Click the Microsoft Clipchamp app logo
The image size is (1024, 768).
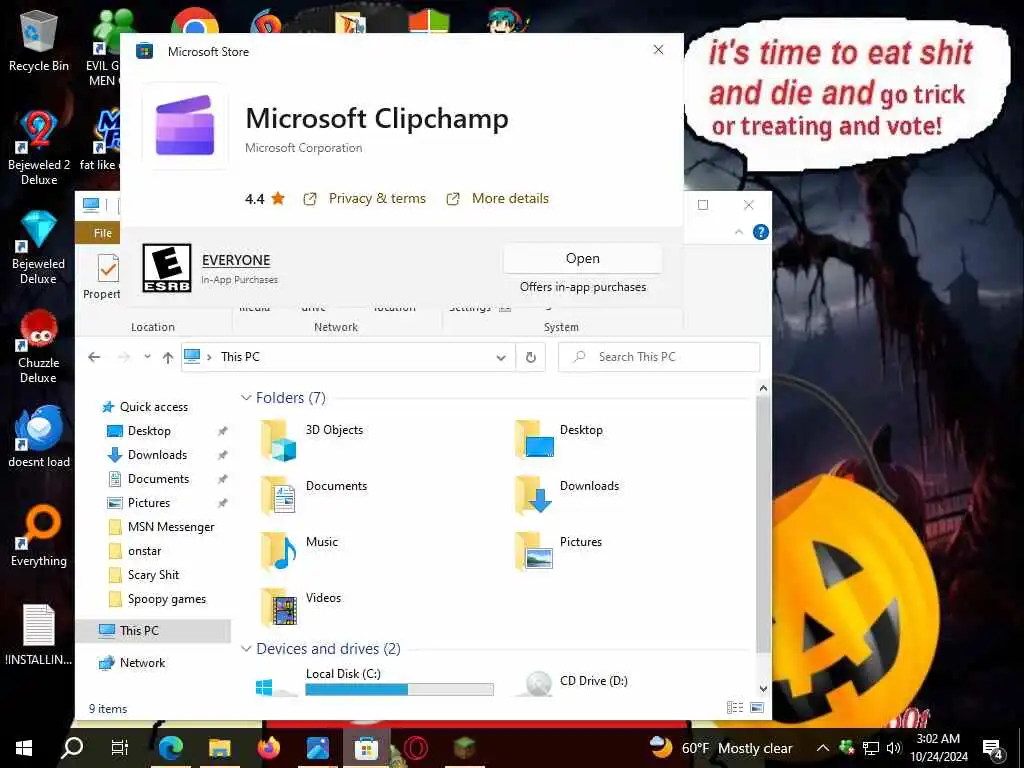185,125
